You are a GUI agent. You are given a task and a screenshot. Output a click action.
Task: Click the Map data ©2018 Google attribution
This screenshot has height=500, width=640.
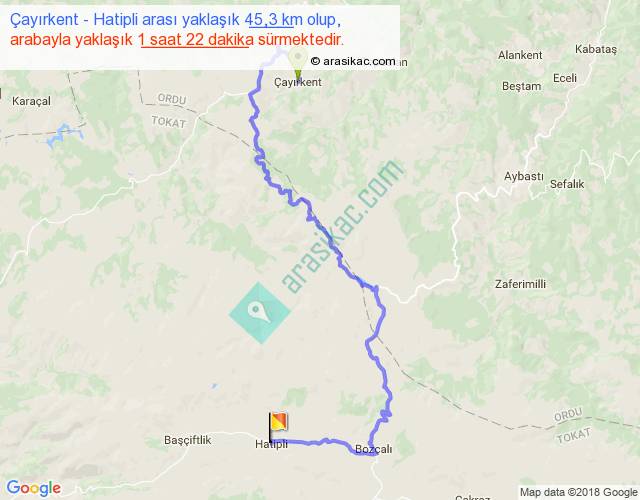[578, 492]
